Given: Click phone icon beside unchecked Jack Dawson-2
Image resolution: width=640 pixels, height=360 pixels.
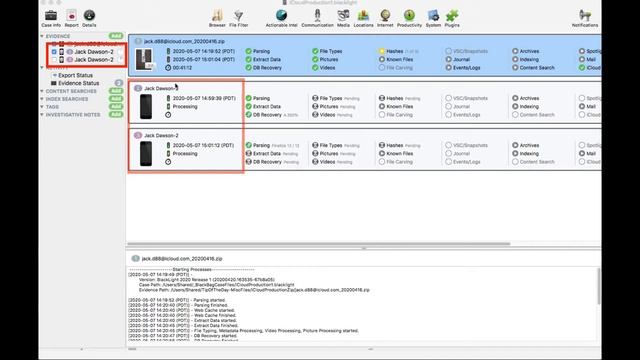Looking at the screenshot, I should 62,60.
